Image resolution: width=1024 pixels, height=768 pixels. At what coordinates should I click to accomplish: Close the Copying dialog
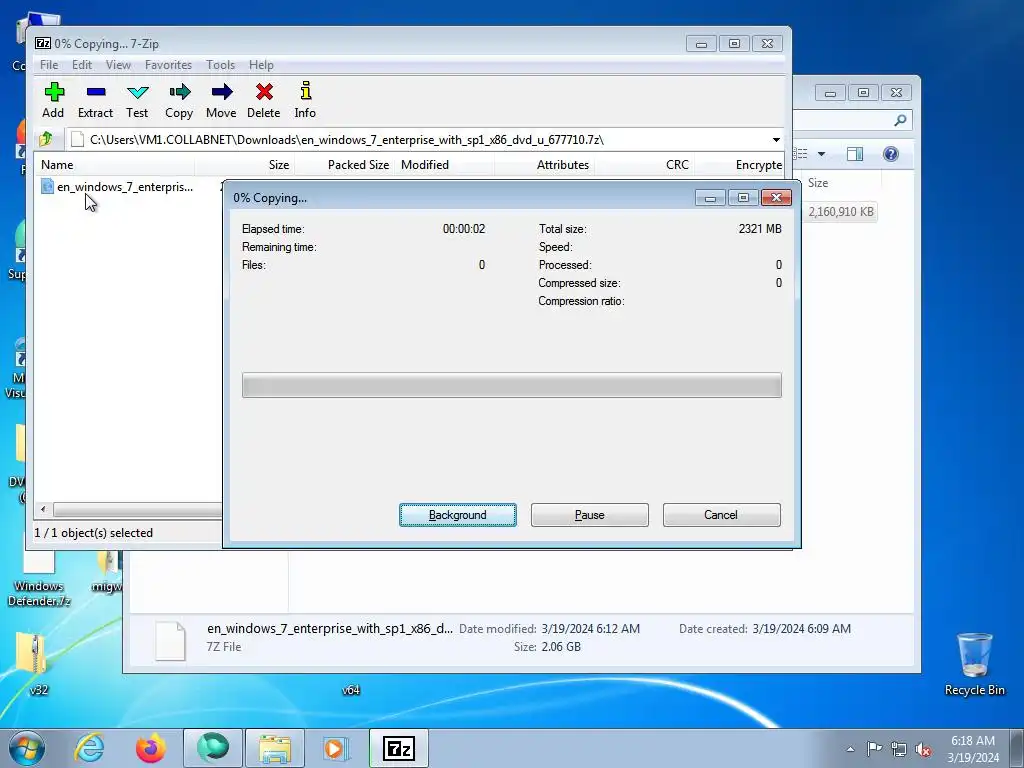(x=776, y=197)
